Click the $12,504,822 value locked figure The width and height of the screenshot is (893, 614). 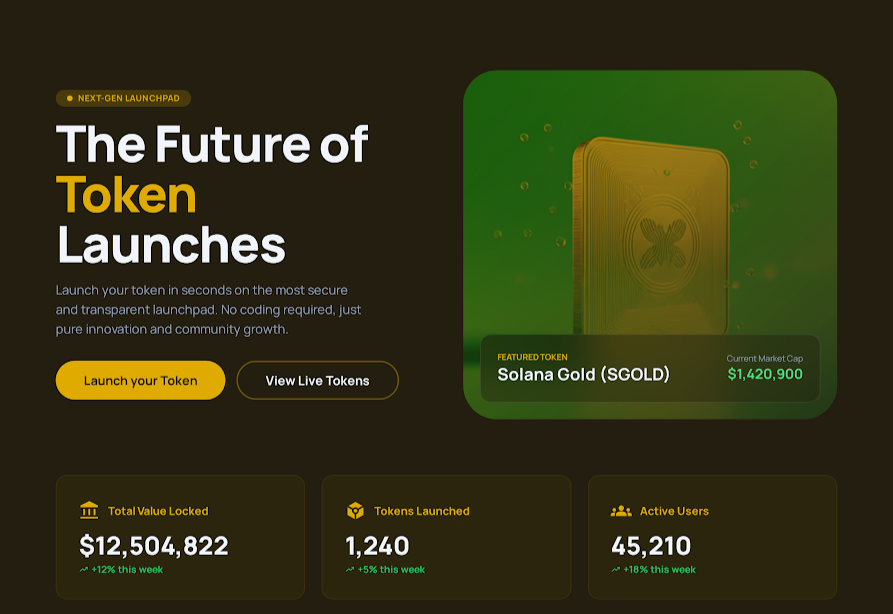[154, 545]
